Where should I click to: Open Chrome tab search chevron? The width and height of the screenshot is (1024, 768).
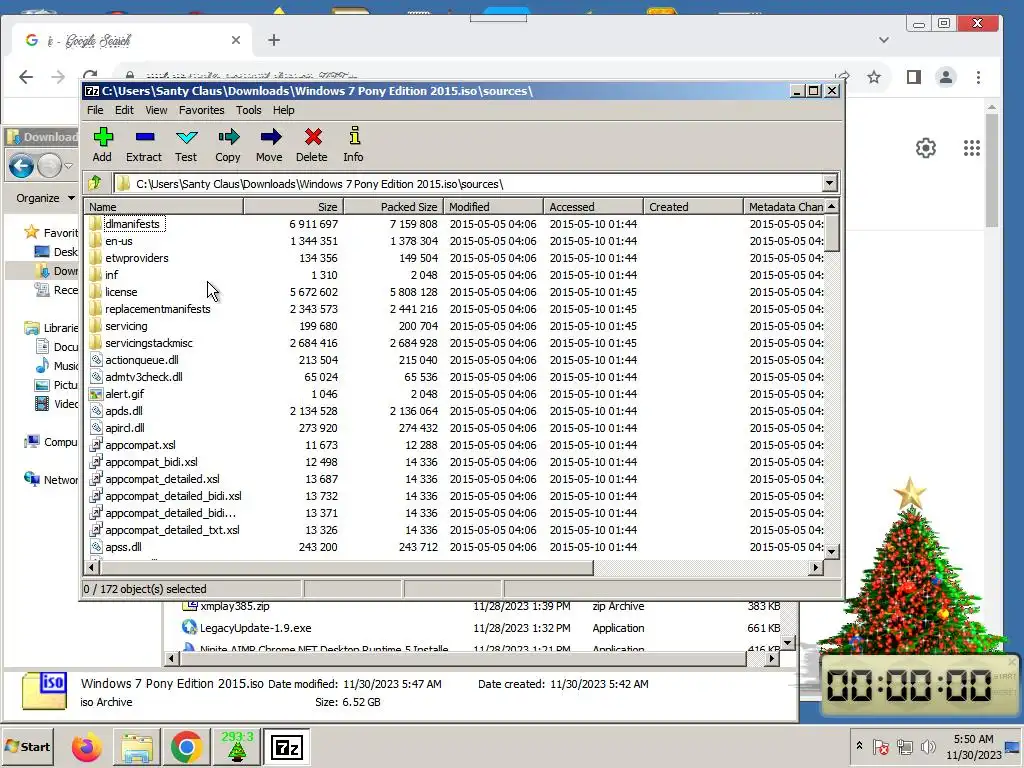click(884, 40)
